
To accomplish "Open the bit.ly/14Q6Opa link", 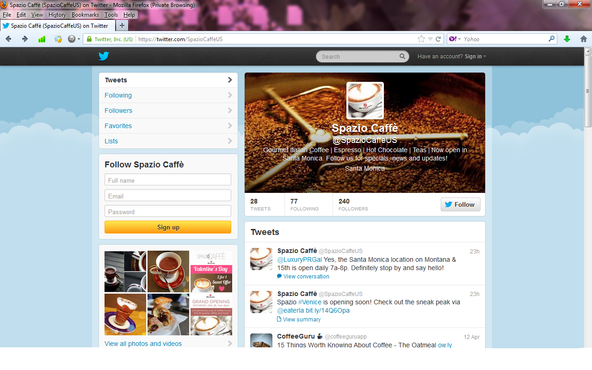I will click(x=327, y=310).
